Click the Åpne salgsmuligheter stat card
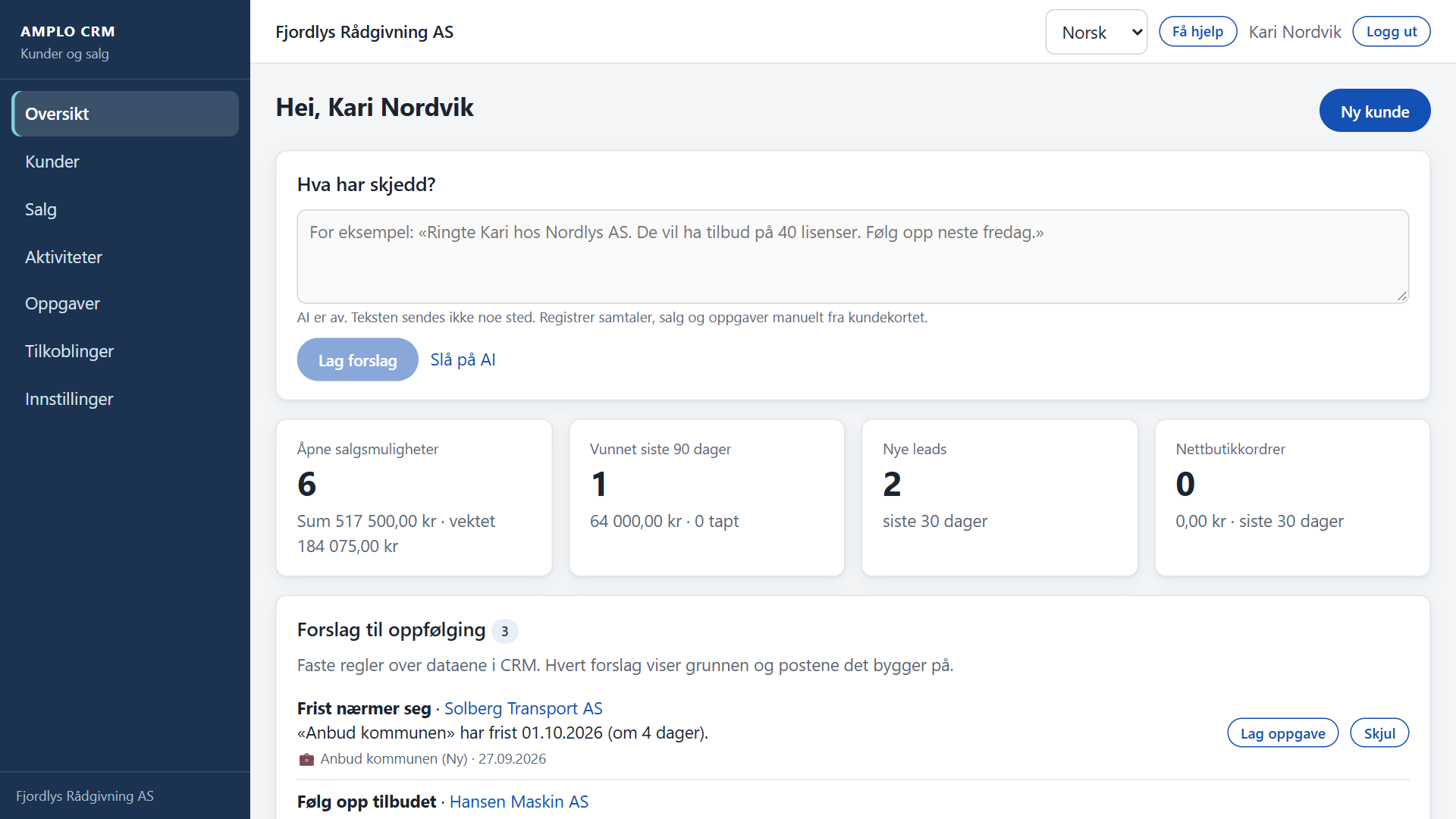This screenshot has width=1456, height=819. click(414, 497)
